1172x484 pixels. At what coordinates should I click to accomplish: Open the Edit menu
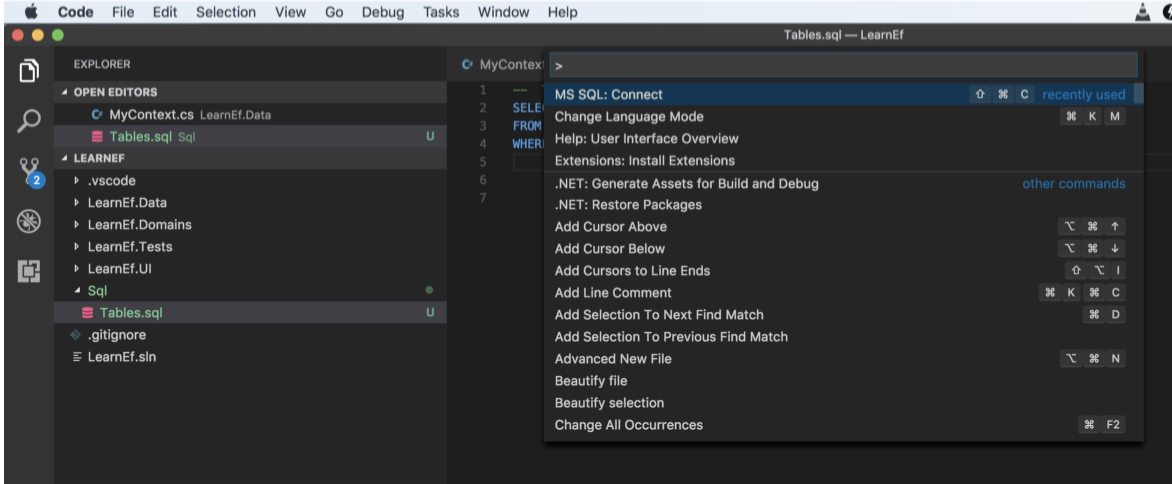click(165, 12)
